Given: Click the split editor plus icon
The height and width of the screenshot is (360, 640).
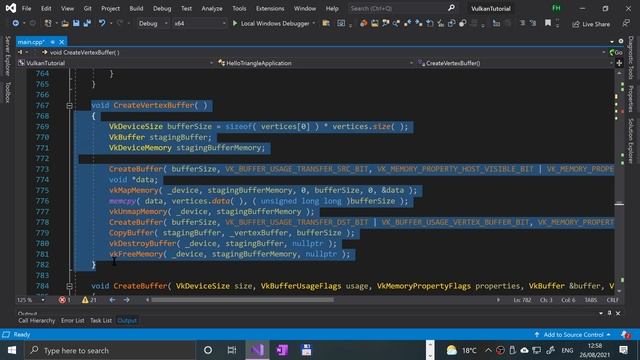Looking at the screenshot, I should (619, 63).
